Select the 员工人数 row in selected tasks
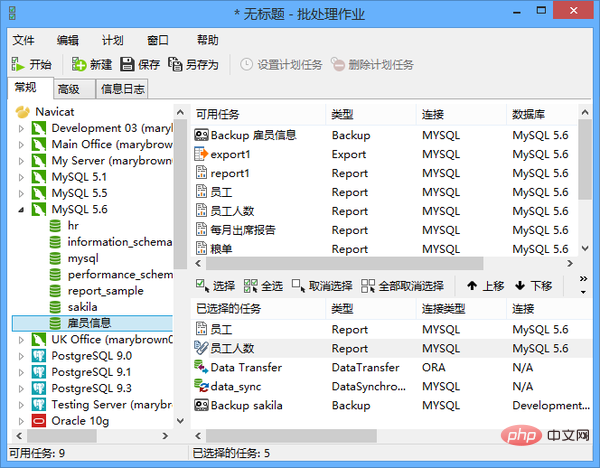 (391, 348)
